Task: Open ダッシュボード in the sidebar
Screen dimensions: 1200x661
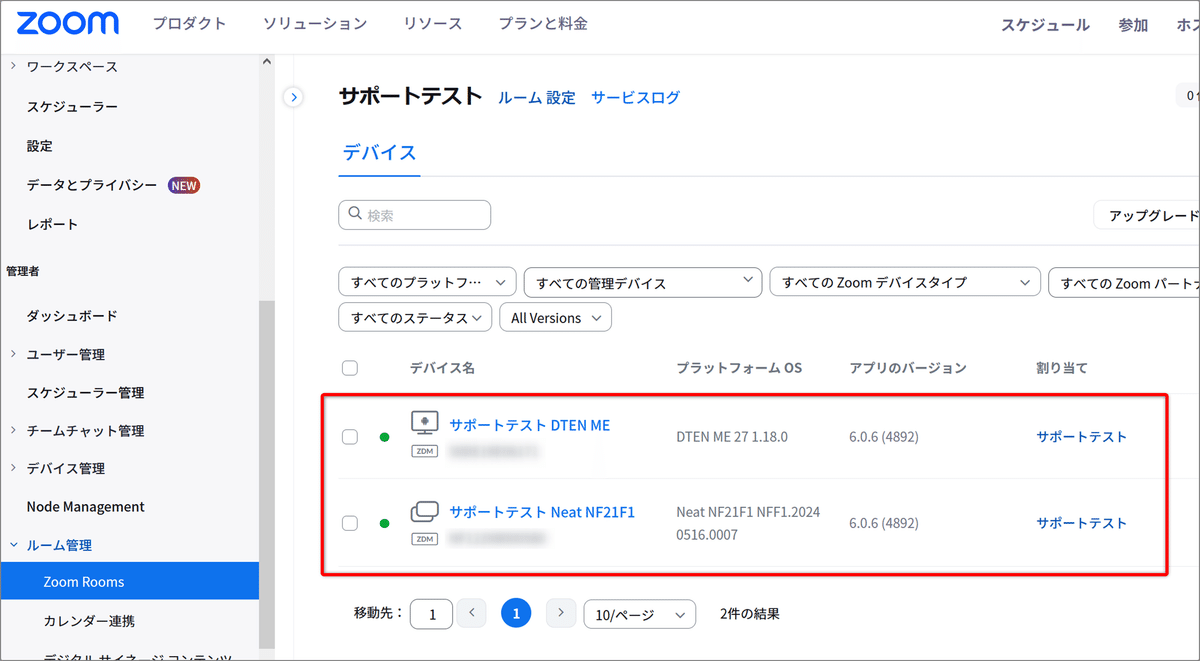Action: (72, 316)
